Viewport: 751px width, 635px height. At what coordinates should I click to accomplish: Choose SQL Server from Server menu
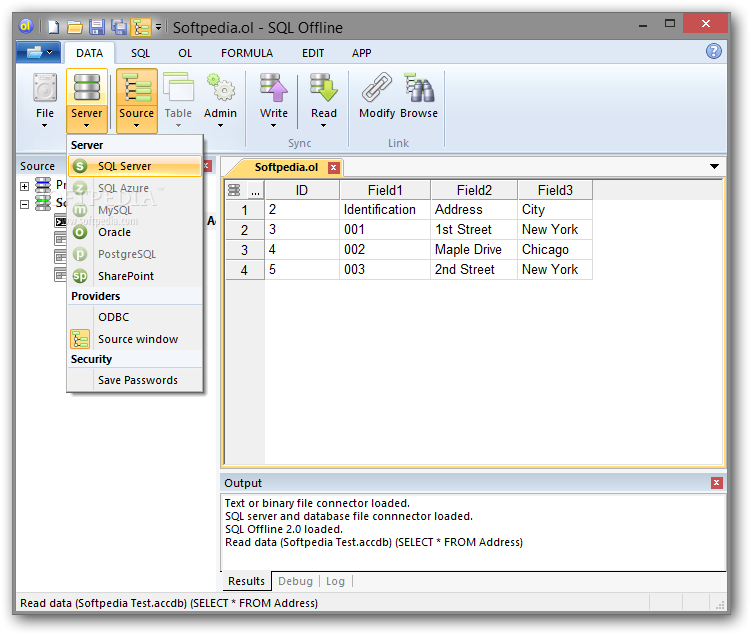(x=135, y=166)
